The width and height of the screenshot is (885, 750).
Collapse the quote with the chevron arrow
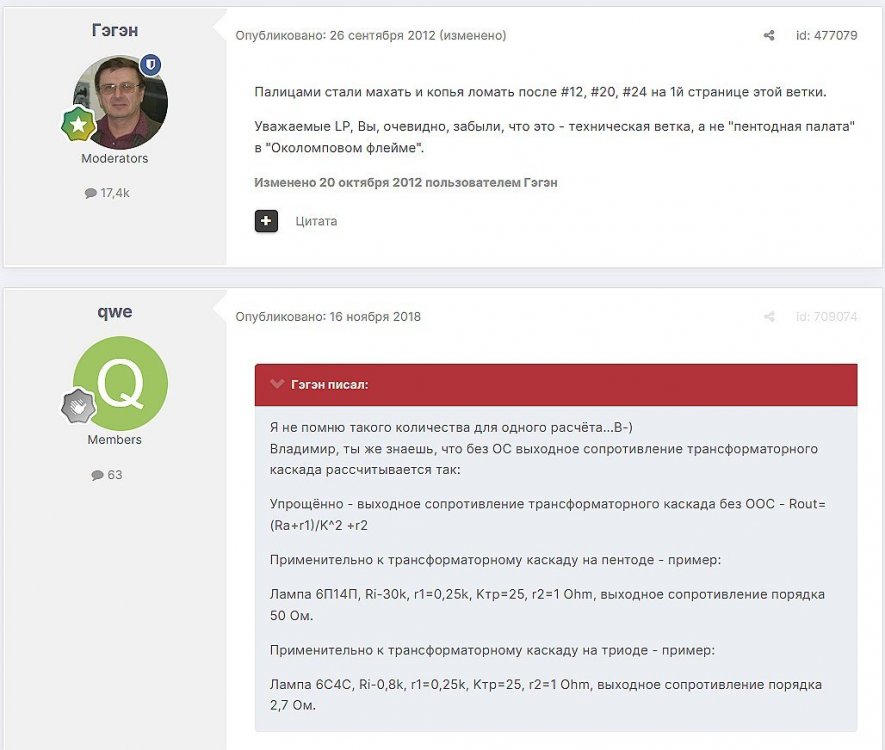tap(277, 384)
